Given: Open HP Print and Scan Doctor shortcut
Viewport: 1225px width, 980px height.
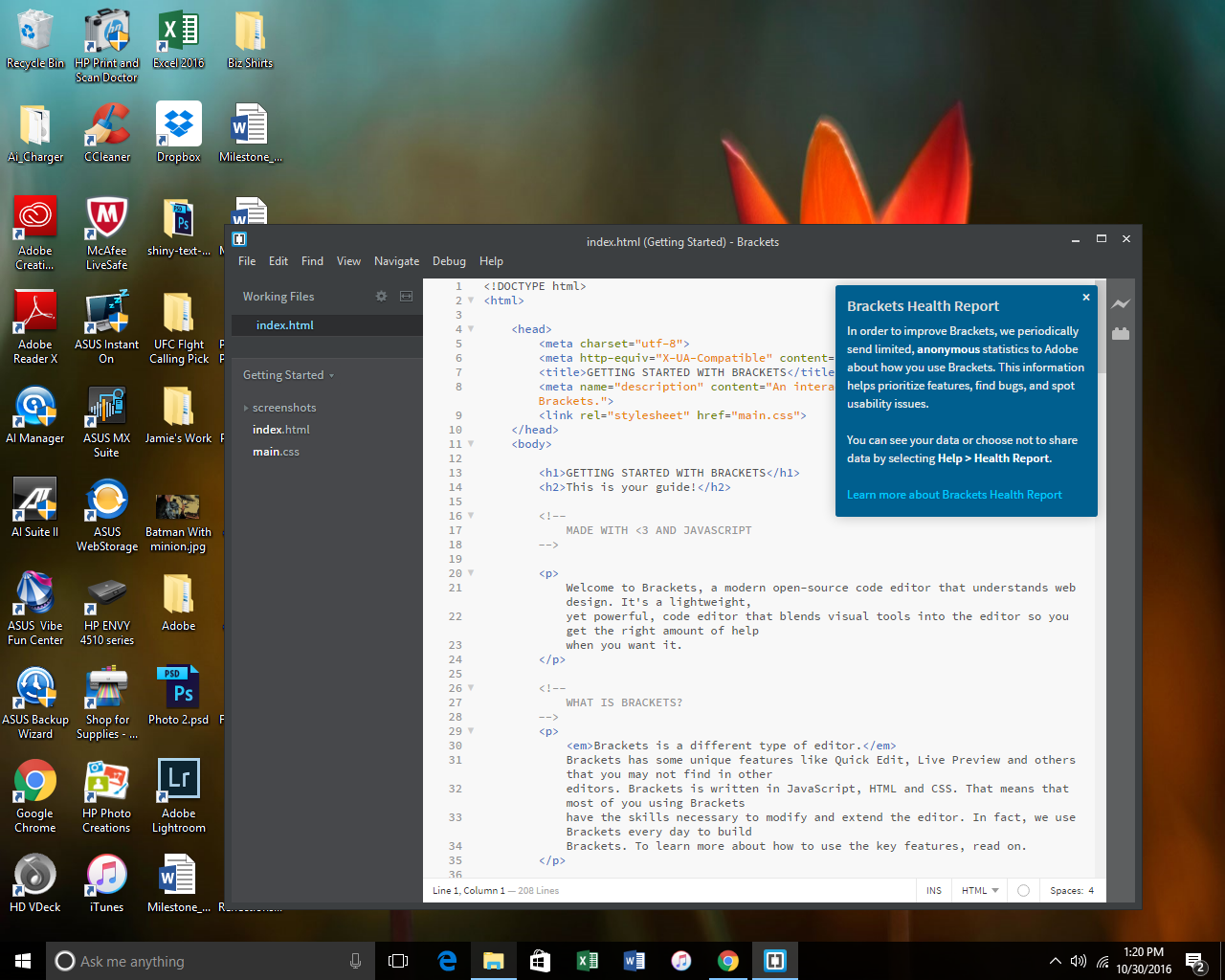Looking at the screenshot, I should tap(107, 45).
